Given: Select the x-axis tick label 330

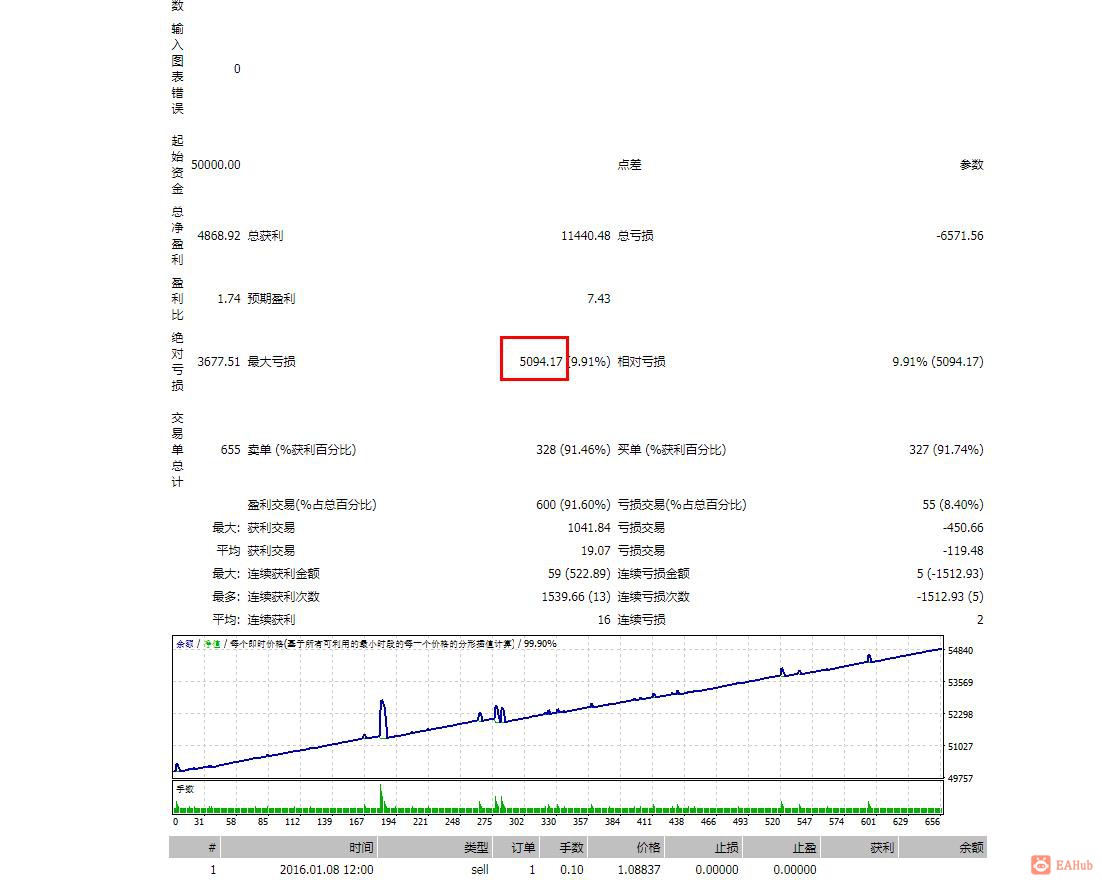Looking at the screenshot, I should [548, 821].
